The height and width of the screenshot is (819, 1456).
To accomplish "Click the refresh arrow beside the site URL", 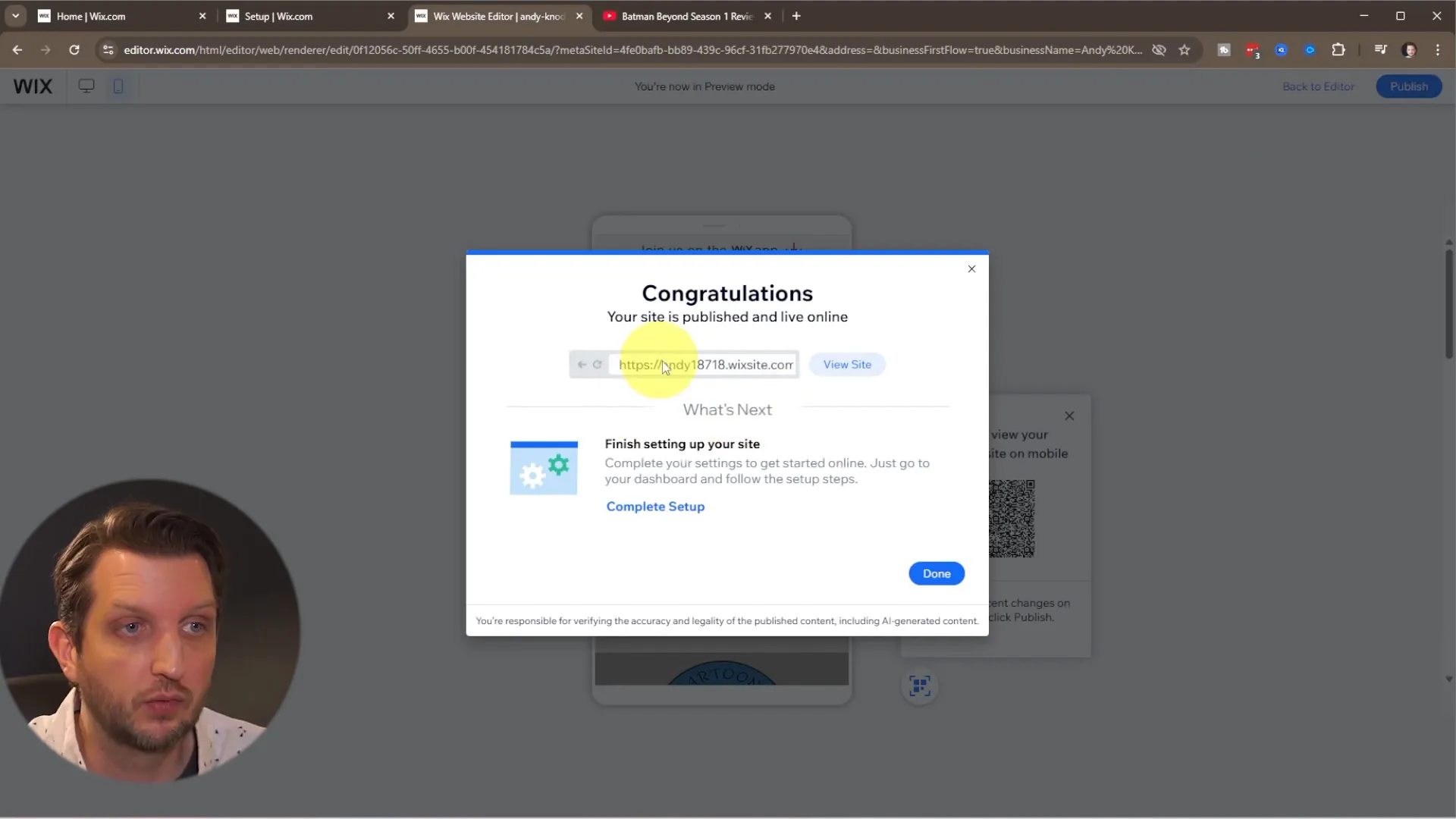I will [598, 364].
